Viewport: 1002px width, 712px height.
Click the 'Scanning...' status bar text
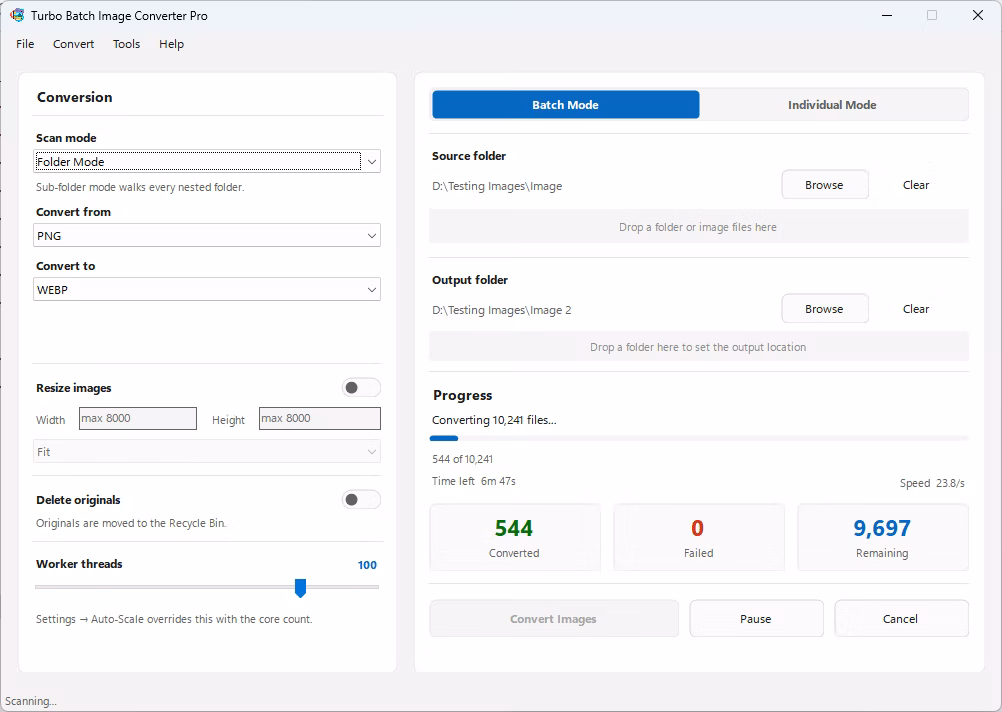(31, 701)
